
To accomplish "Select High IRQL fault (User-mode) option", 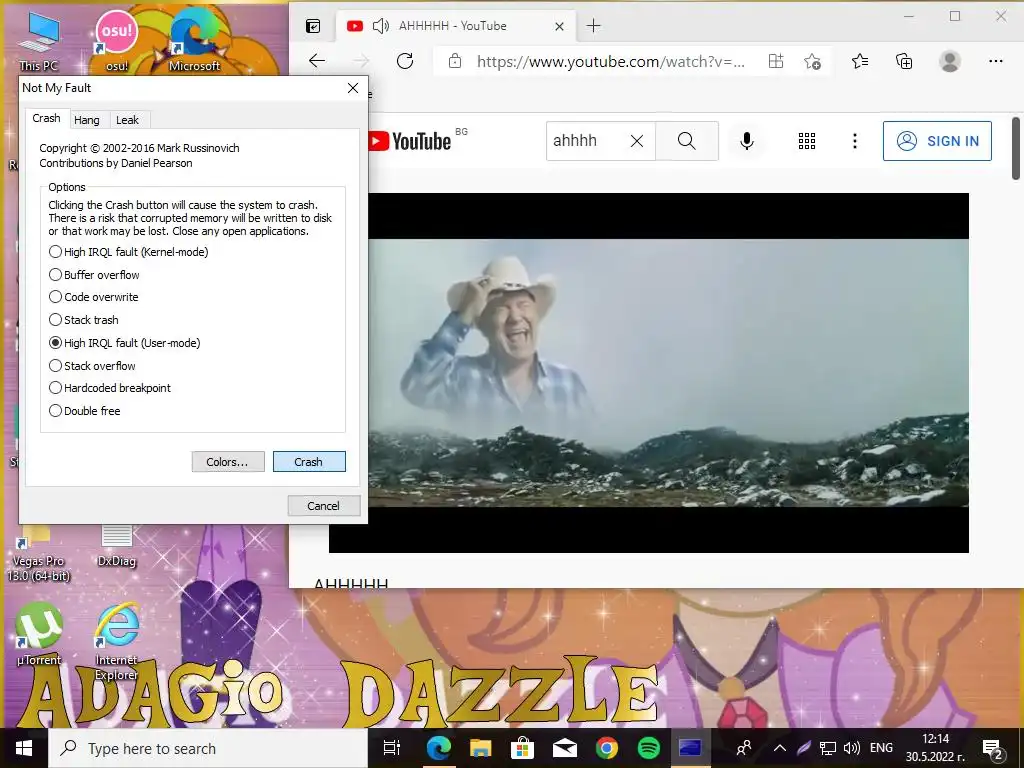I will pyautogui.click(x=125, y=343).
